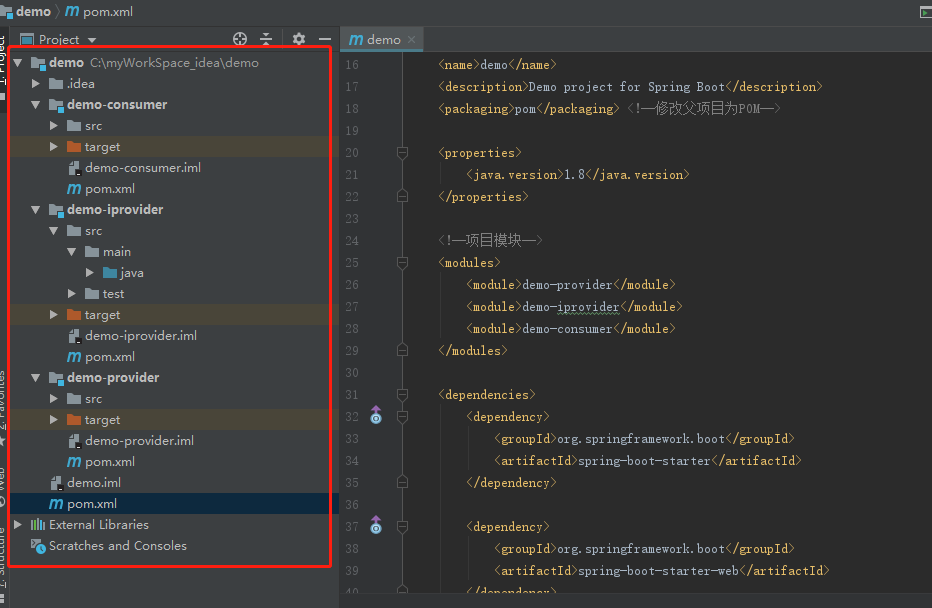Expand target folder under demo-consumer
The height and width of the screenshot is (608, 932).
tap(53, 147)
